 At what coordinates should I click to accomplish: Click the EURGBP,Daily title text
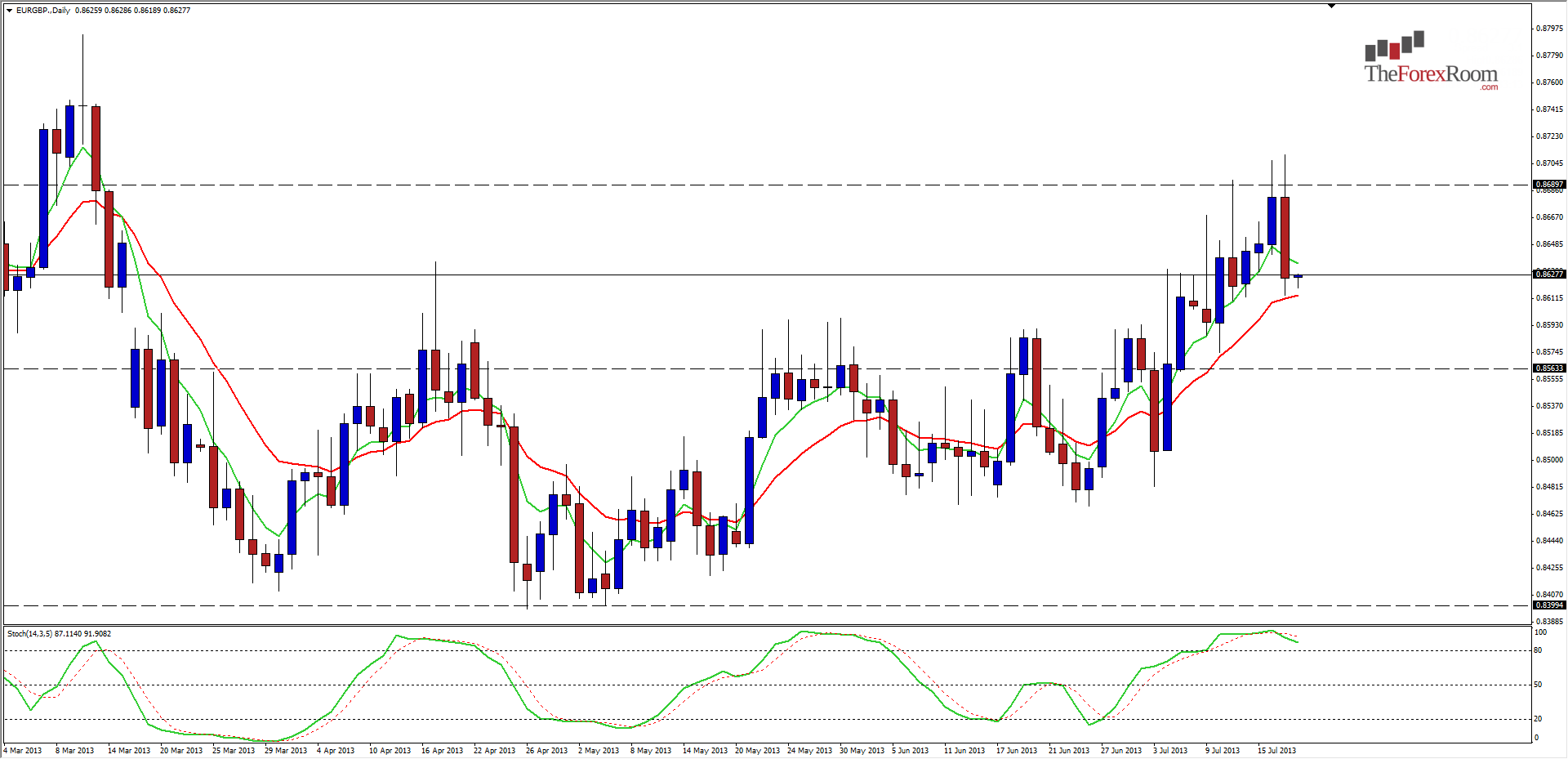tap(39, 12)
